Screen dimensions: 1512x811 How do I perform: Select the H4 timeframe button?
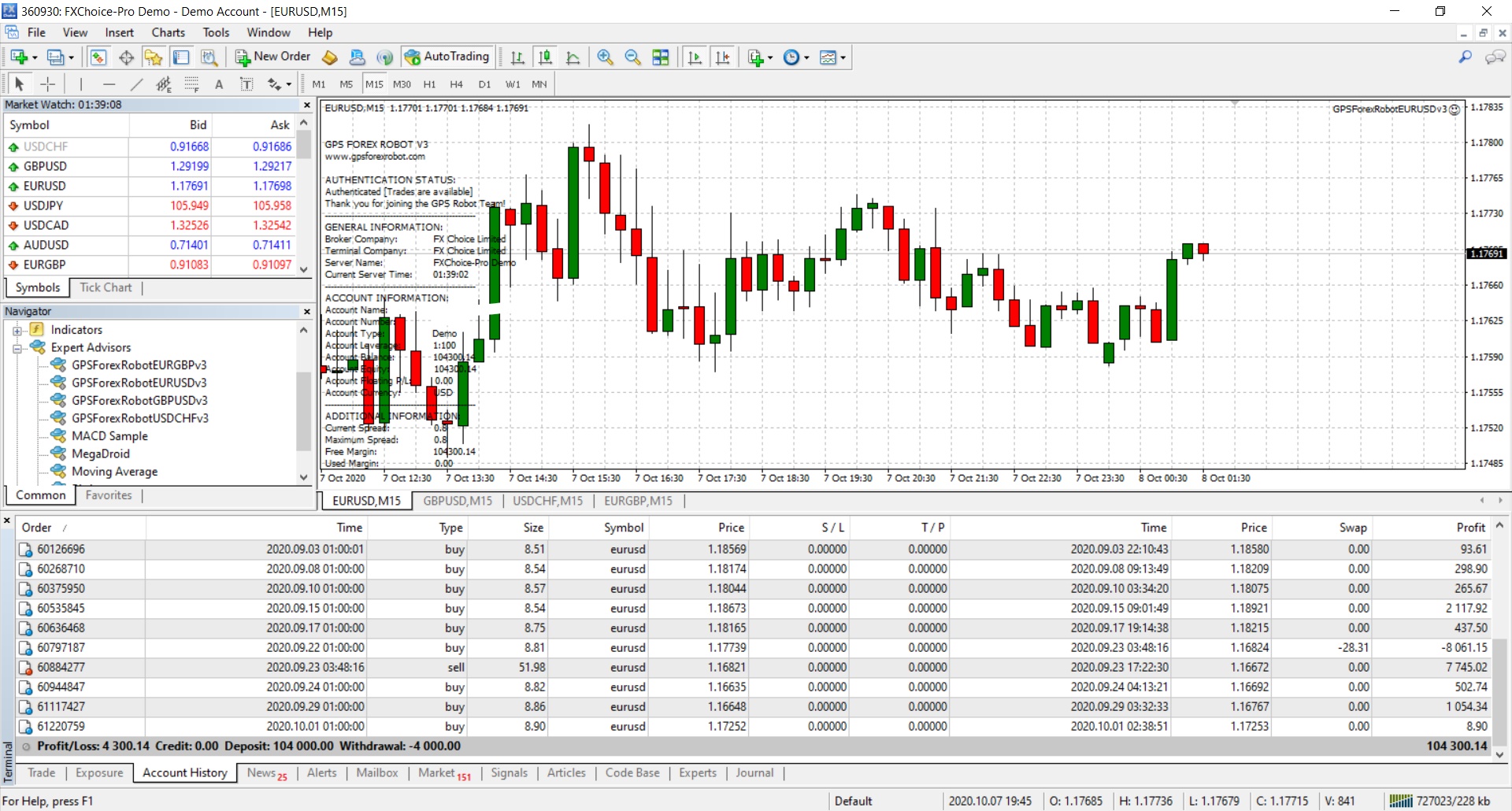456,84
